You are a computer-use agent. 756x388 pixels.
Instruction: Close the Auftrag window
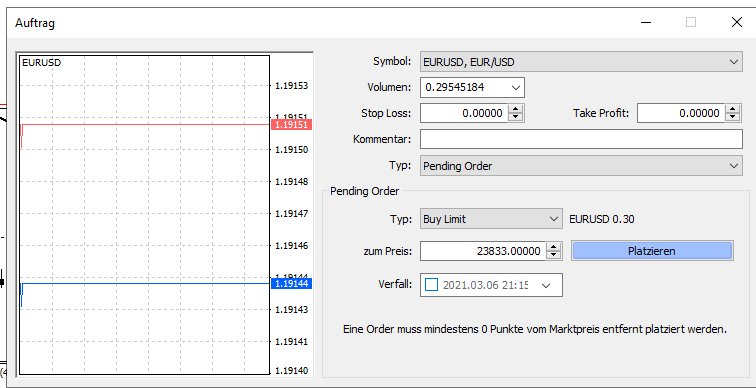tap(737, 22)
